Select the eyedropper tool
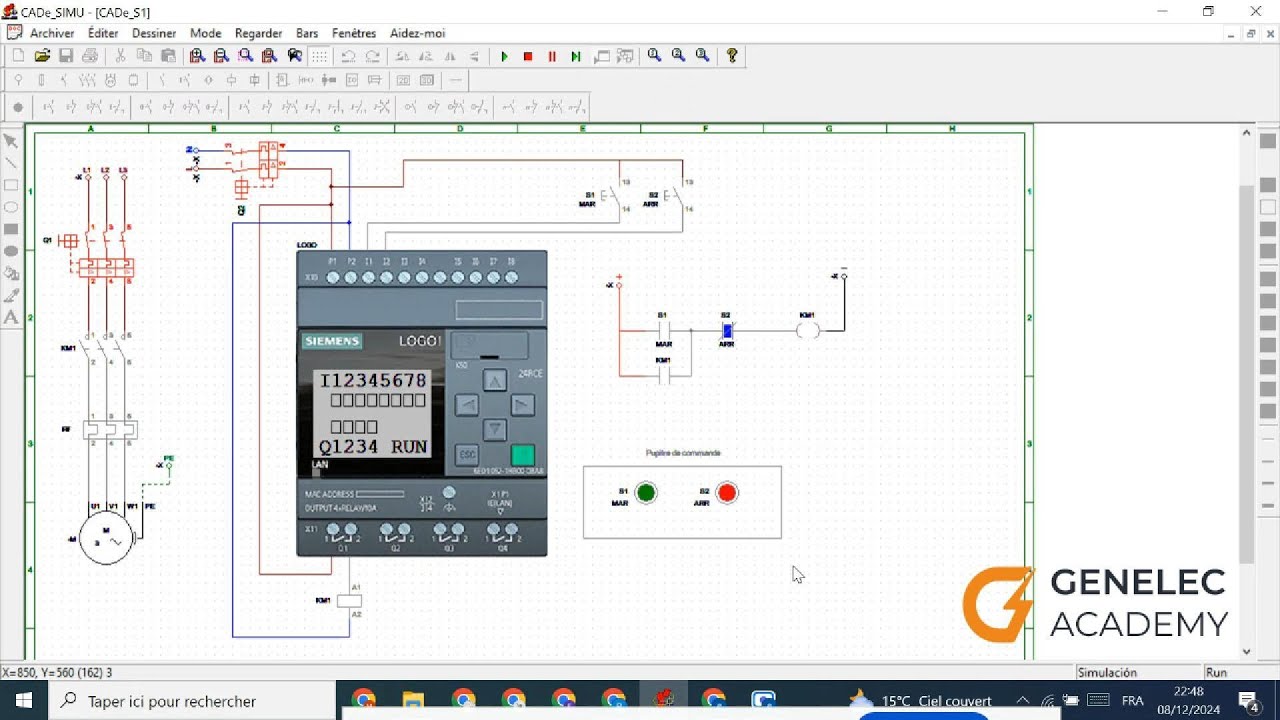 (x=11, y=295)
